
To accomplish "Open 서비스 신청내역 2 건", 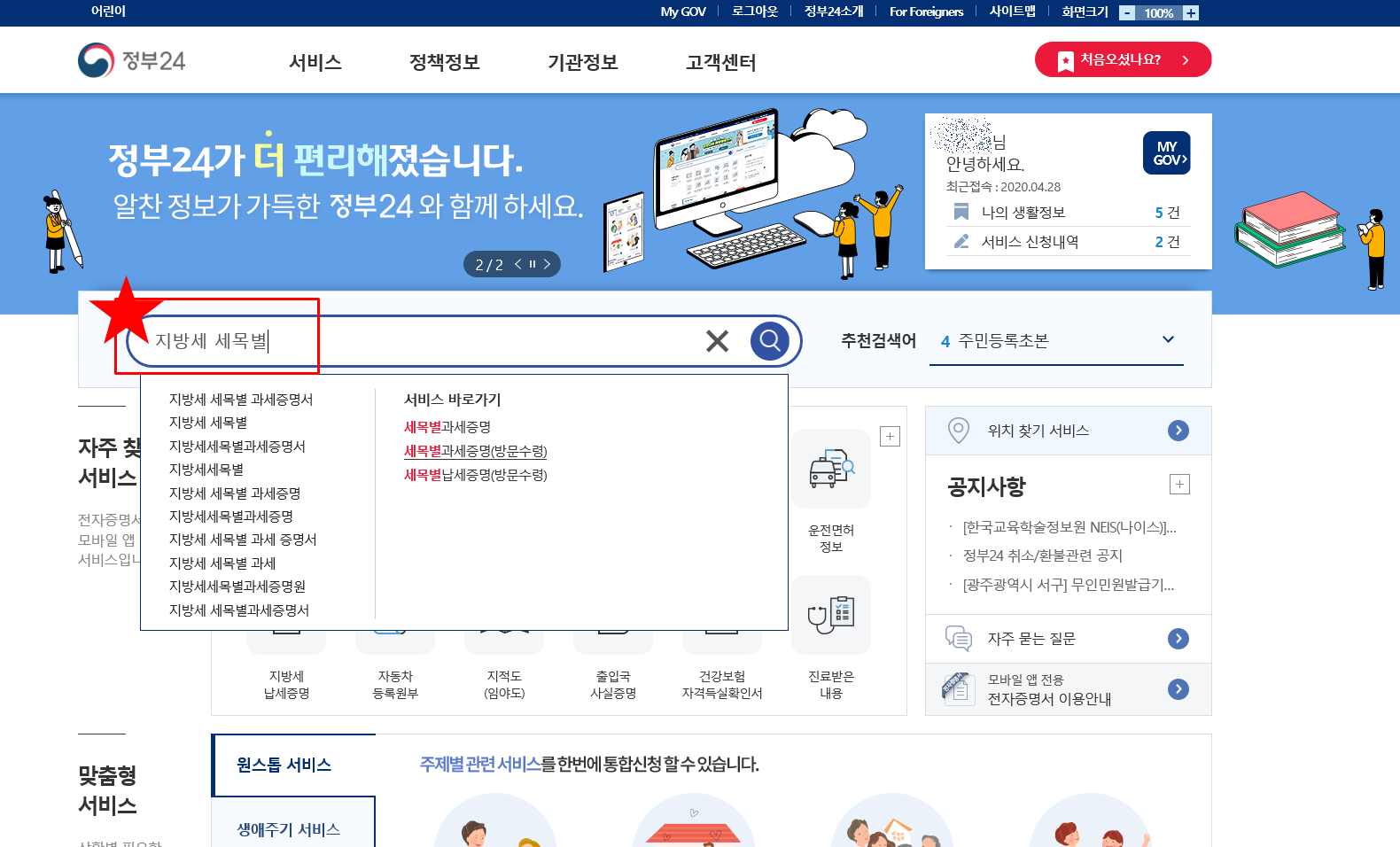I will [1069, 242].
